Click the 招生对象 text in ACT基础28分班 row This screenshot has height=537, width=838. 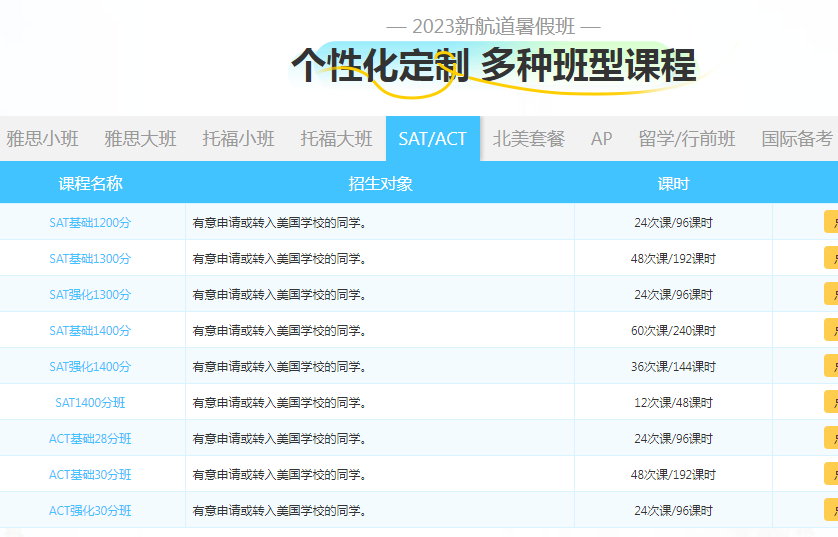click(280, 439)
